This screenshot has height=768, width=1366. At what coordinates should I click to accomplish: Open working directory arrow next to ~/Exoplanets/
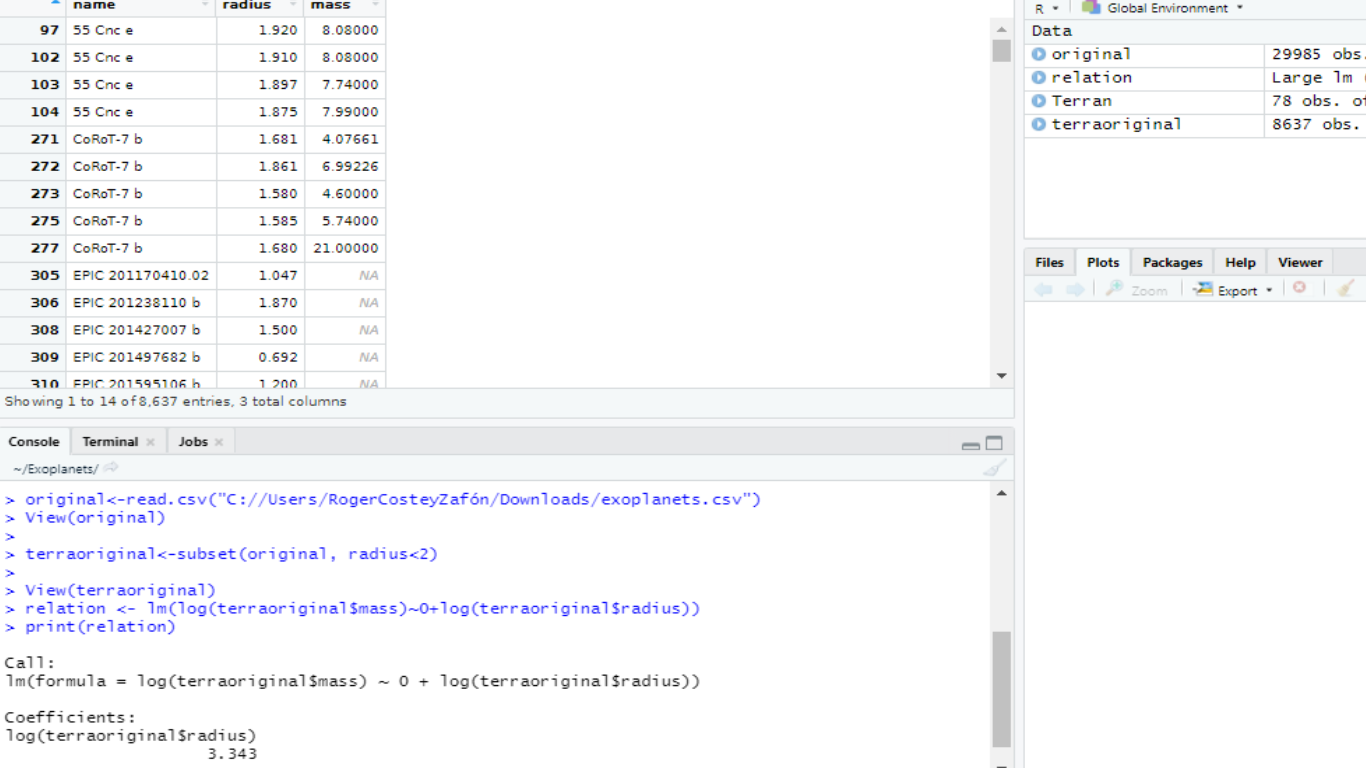coord(111,468)
